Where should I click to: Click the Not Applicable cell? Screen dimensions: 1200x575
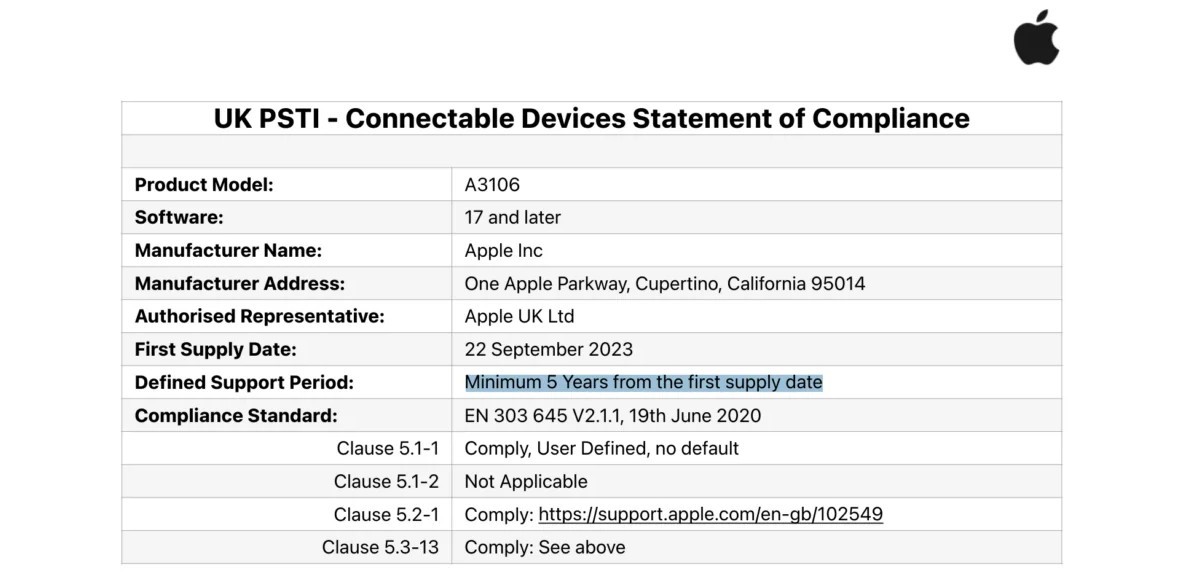click(x=526, y=481)
